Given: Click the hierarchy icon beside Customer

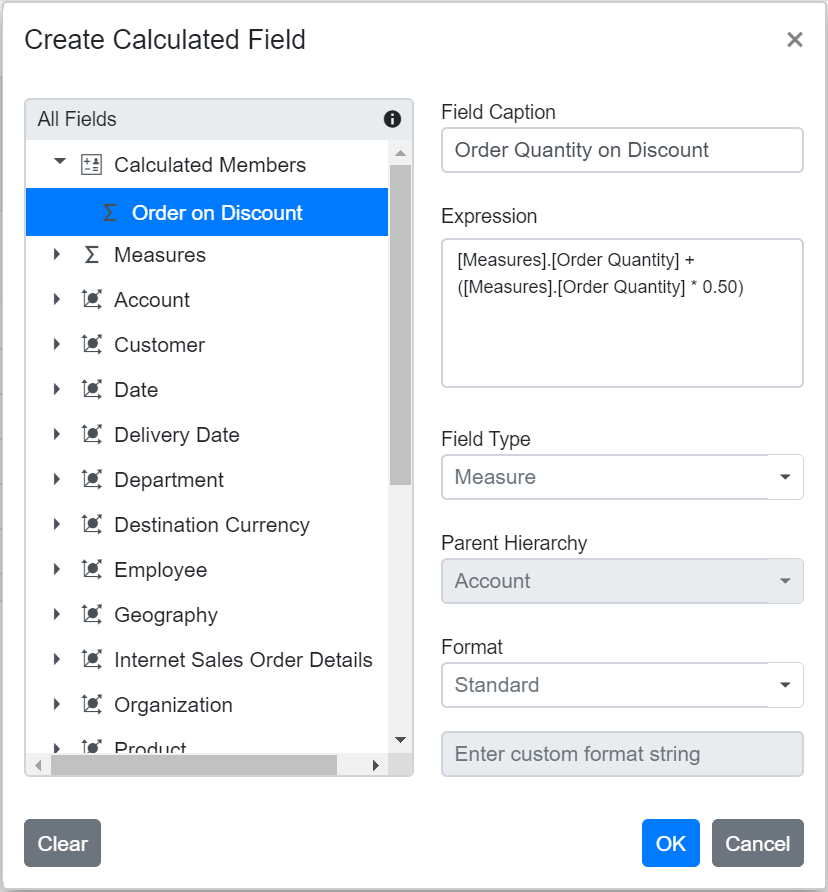Looking at the screenshot, I should pos(92,344).
